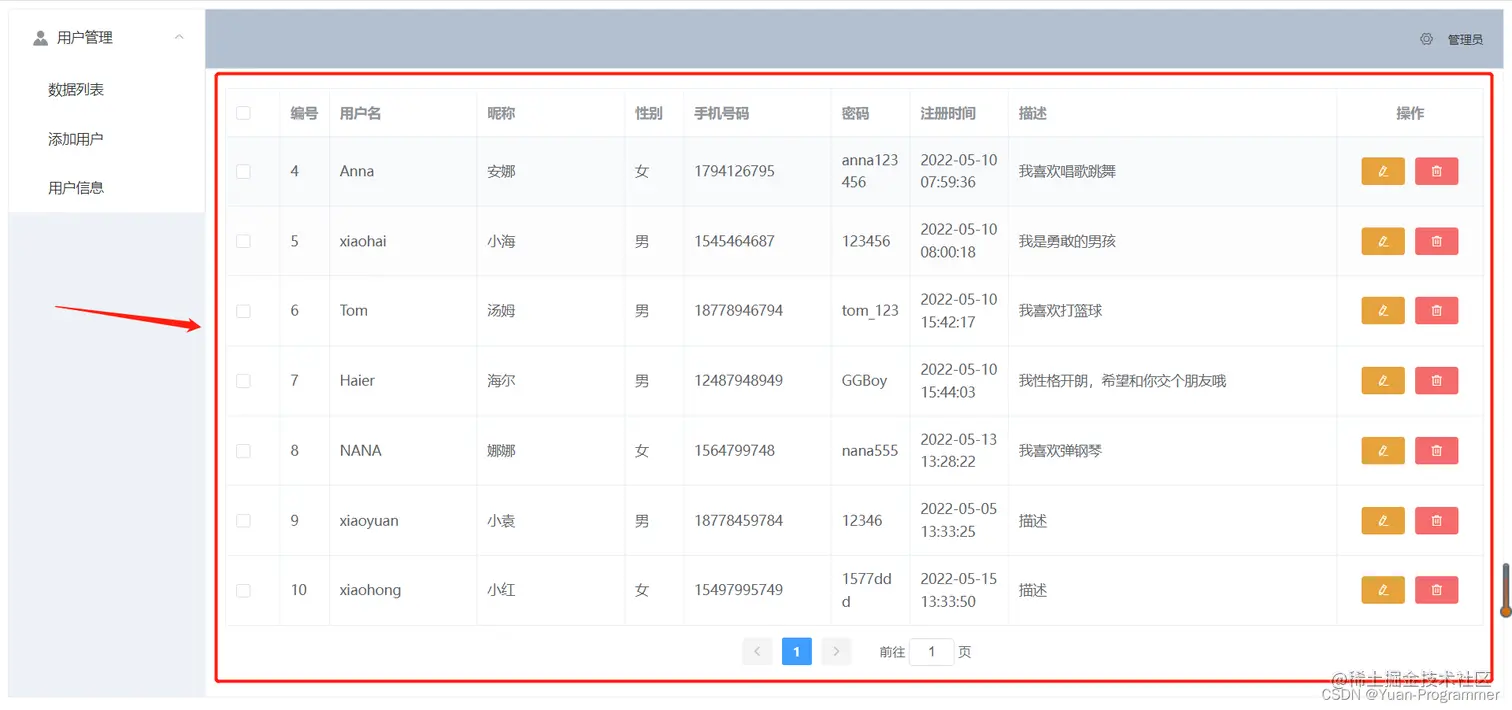Screen dimensions: 1512x710
Task: Select page 1 in the pagination
Action: [796, 651]
